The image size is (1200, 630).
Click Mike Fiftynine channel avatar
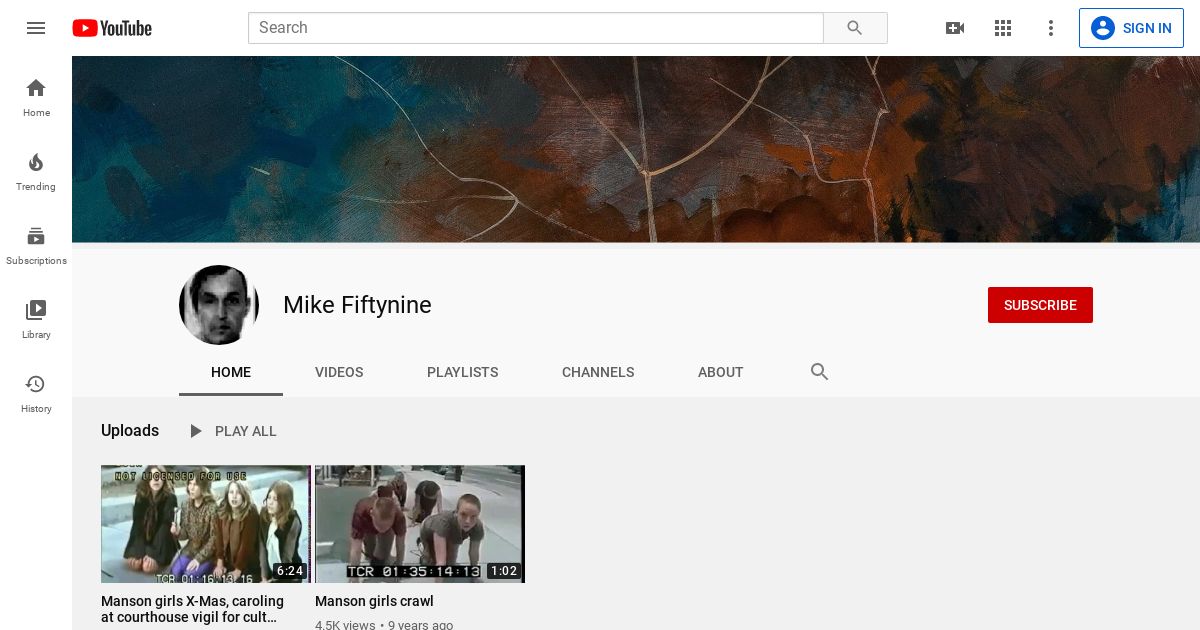(x=219, y=305)
